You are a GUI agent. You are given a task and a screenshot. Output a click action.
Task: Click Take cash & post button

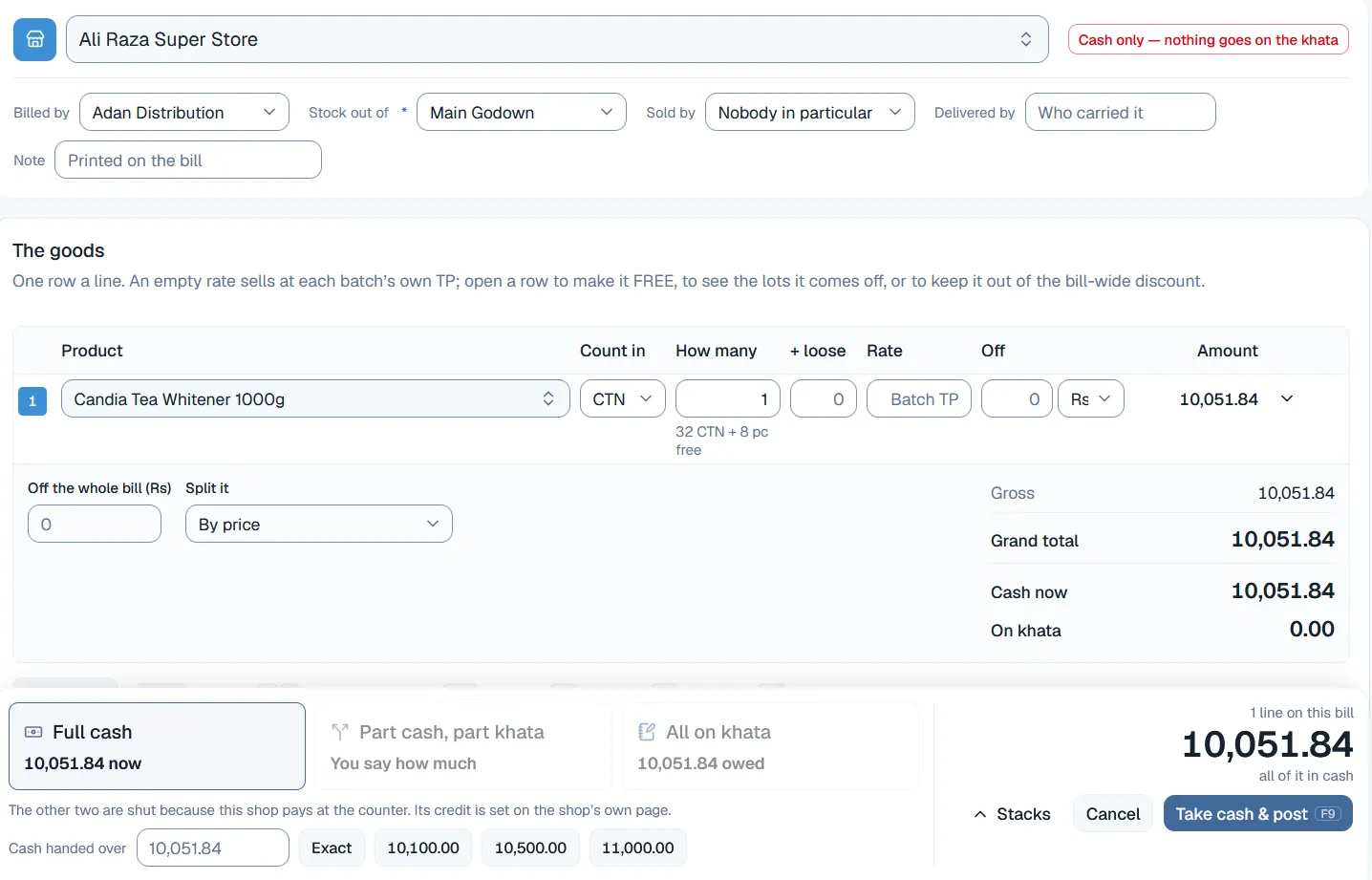pyautogui.click(x=1258, y=814)
